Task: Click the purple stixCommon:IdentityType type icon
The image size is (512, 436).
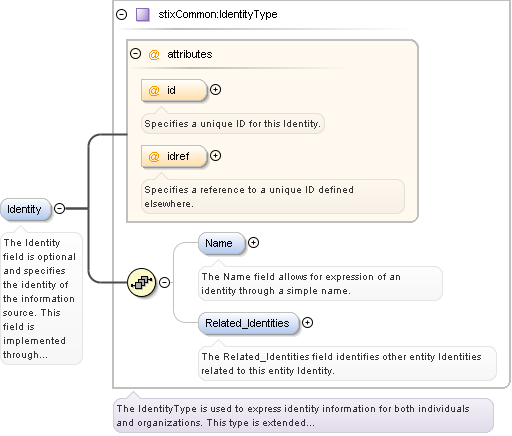Action: [x=143, y=15]
